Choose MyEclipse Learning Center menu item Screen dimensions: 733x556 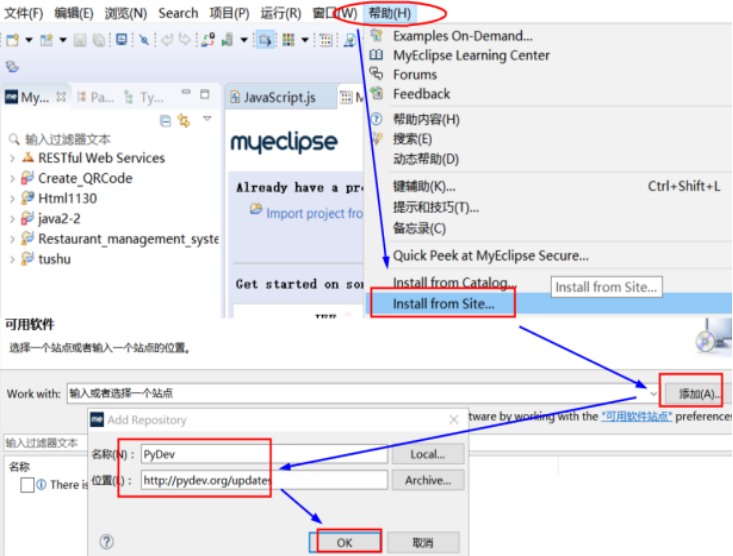(471, 55)
